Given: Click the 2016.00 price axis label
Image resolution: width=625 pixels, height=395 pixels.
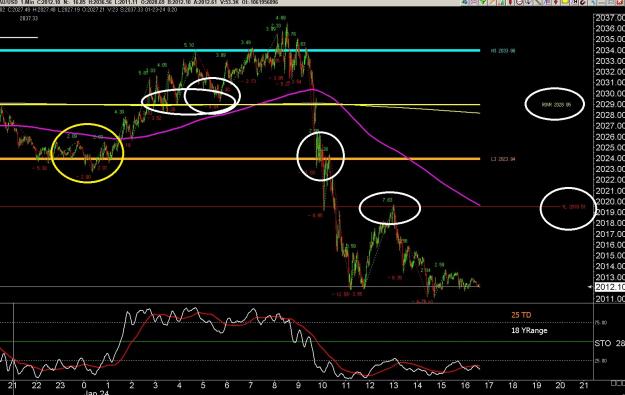Looking at the screenshot, I should [610, 245].
